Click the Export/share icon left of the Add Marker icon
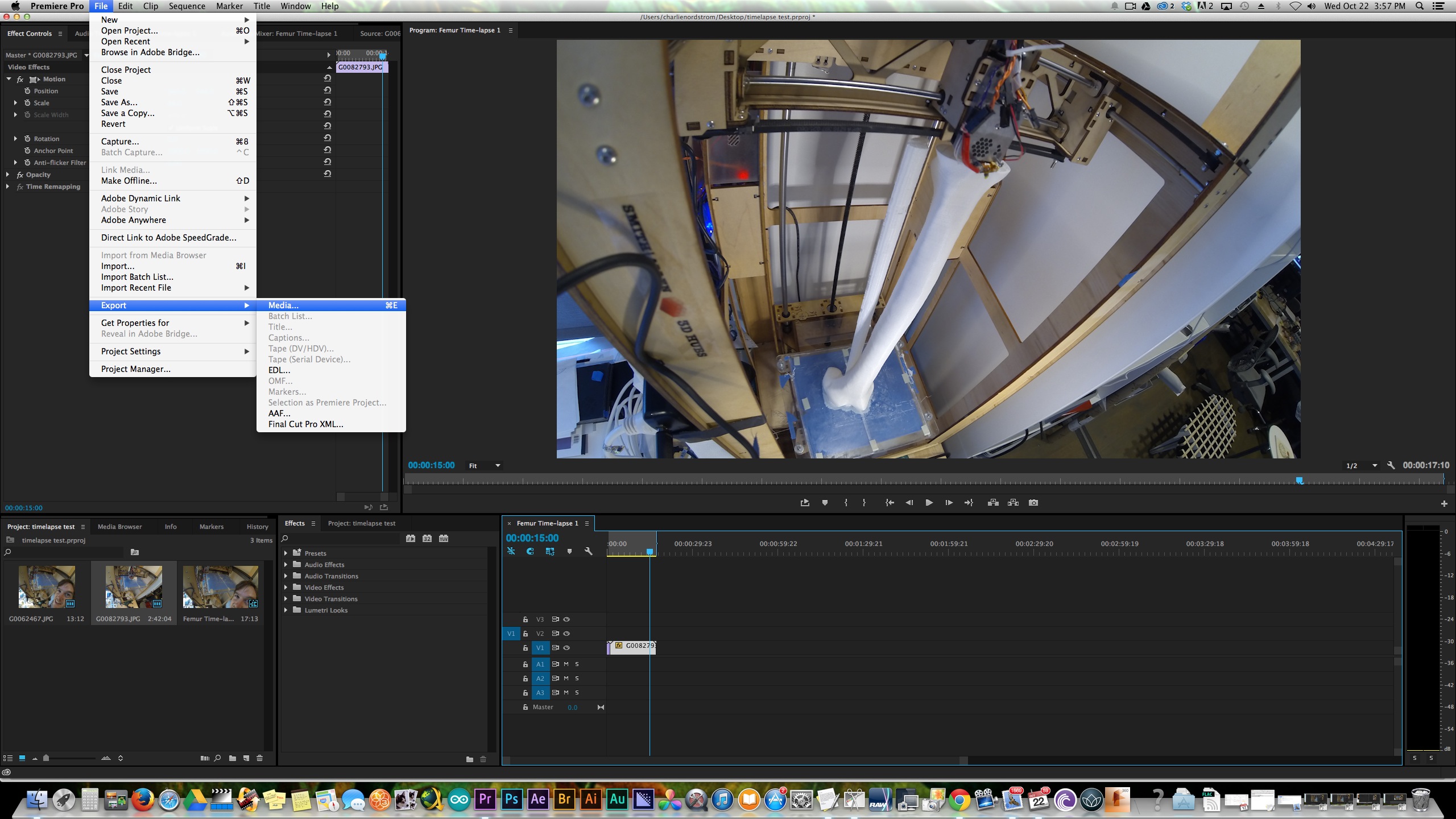 click(x=805, y=503)
